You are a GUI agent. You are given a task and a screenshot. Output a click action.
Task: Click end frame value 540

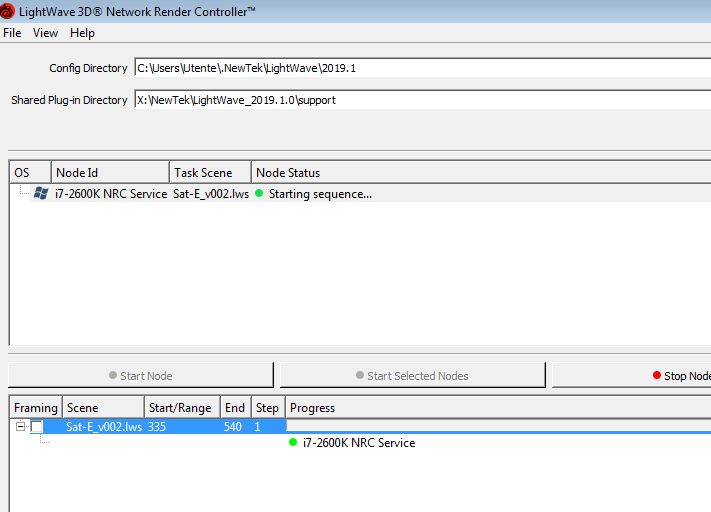point(233,427)
